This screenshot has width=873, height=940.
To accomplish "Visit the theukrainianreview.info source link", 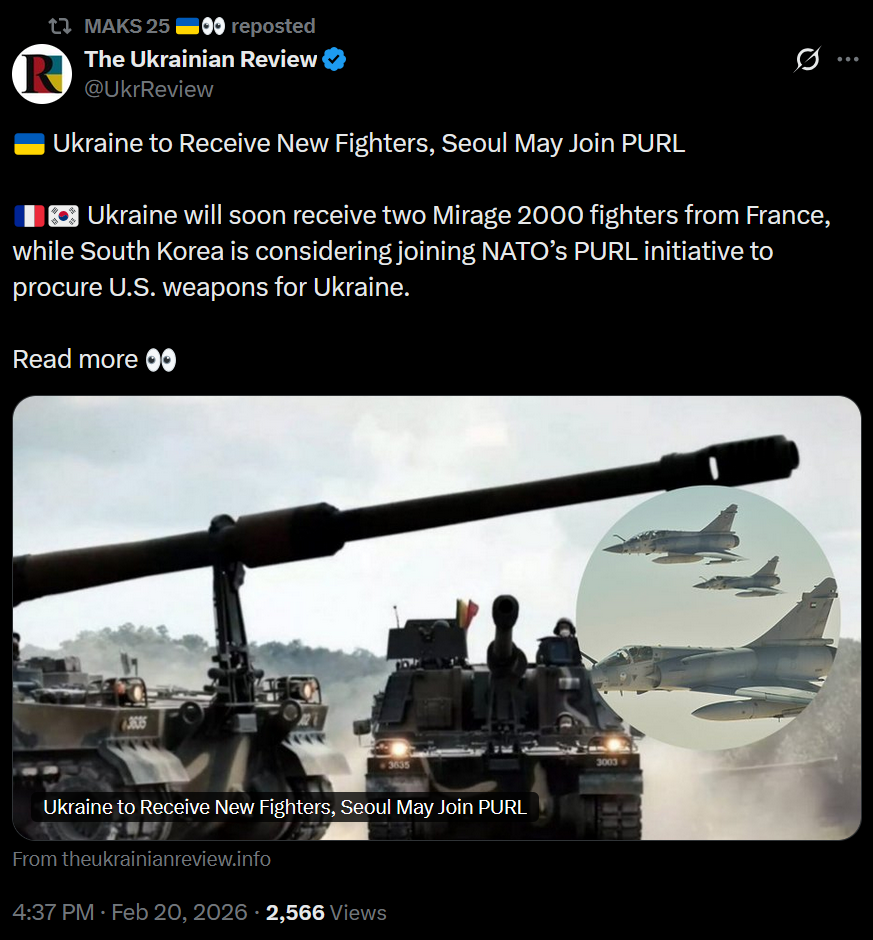I will pyautogui.click(x=142, y=859).
